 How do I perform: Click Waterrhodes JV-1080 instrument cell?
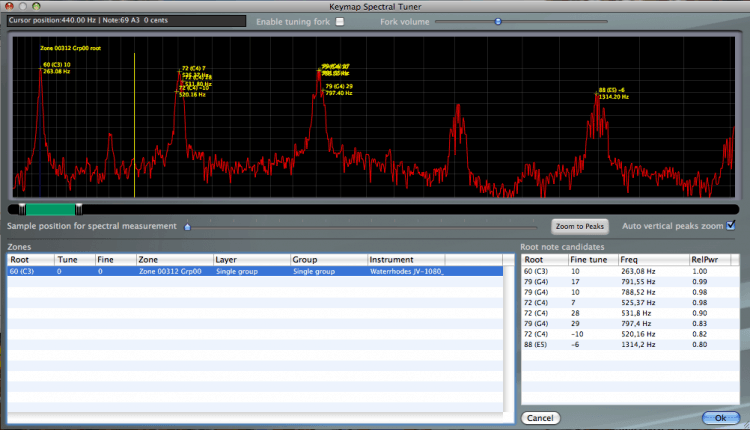407,271
